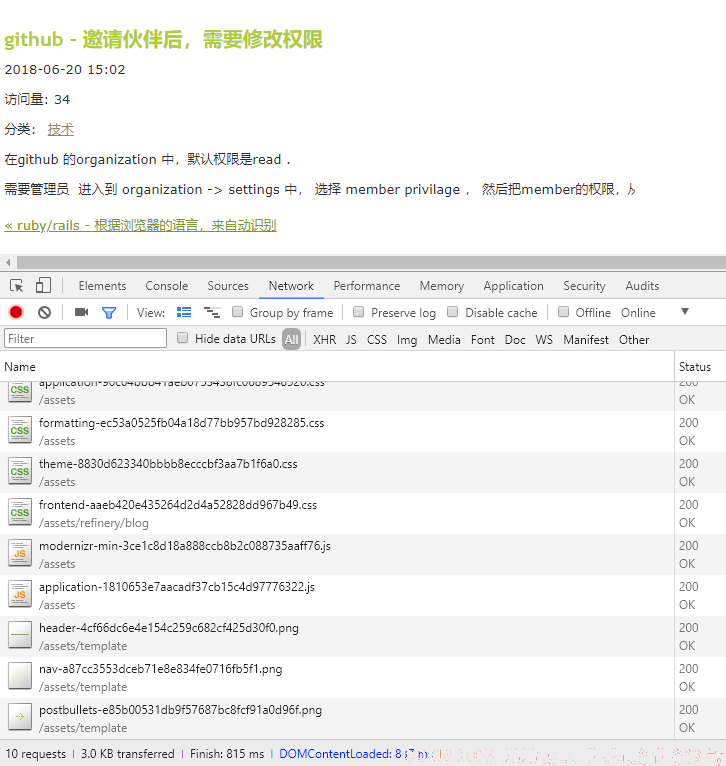The height and width of the screenshot is (766, 726).
Task: Filter requests by Manifest type
Action: pos(586,340)
